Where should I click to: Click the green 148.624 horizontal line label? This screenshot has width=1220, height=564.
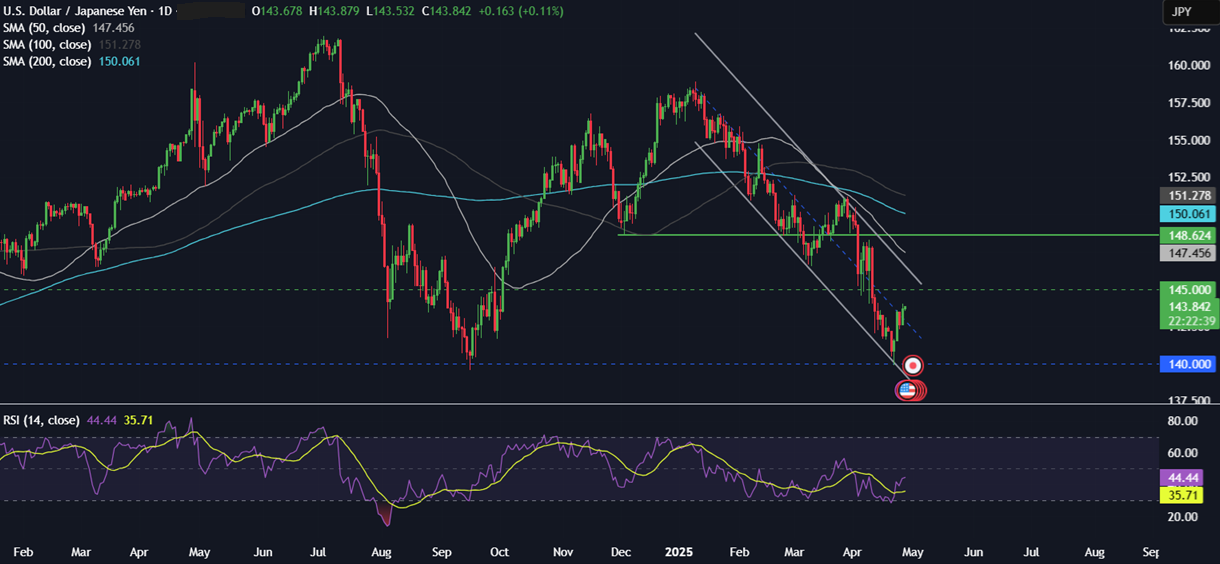(1187, 236)
